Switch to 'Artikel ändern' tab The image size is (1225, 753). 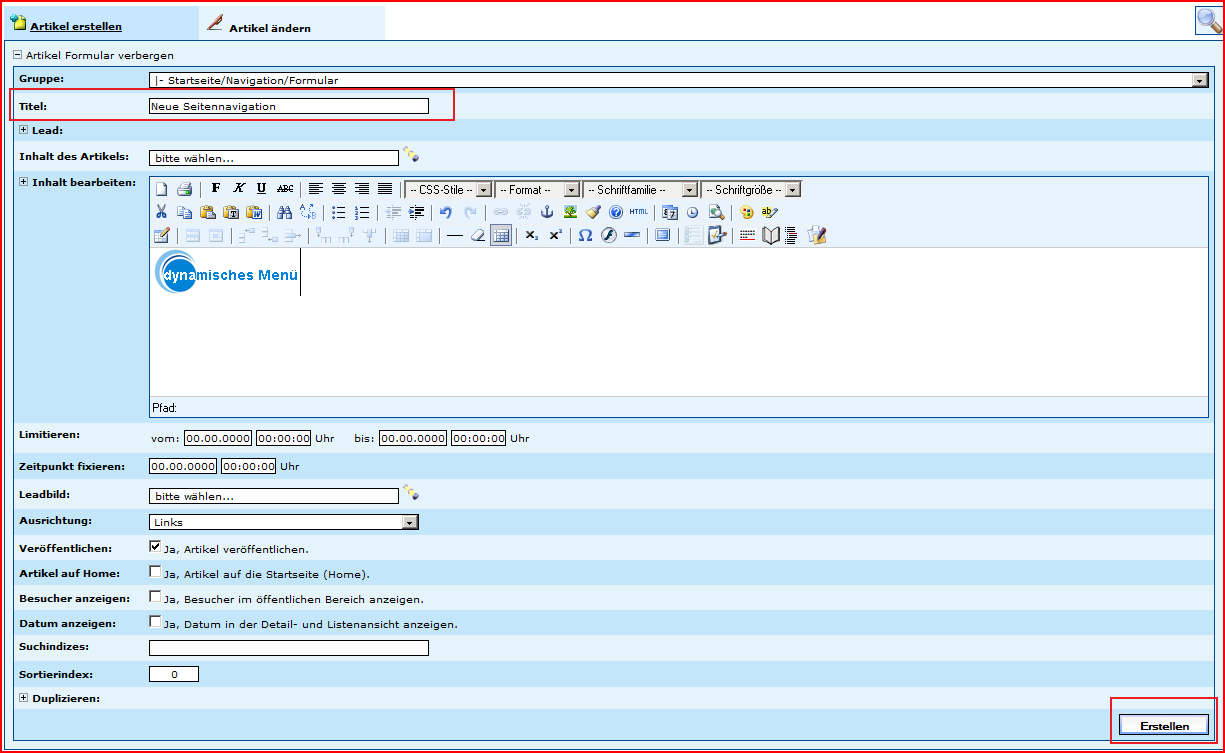[x=269, y=27]
